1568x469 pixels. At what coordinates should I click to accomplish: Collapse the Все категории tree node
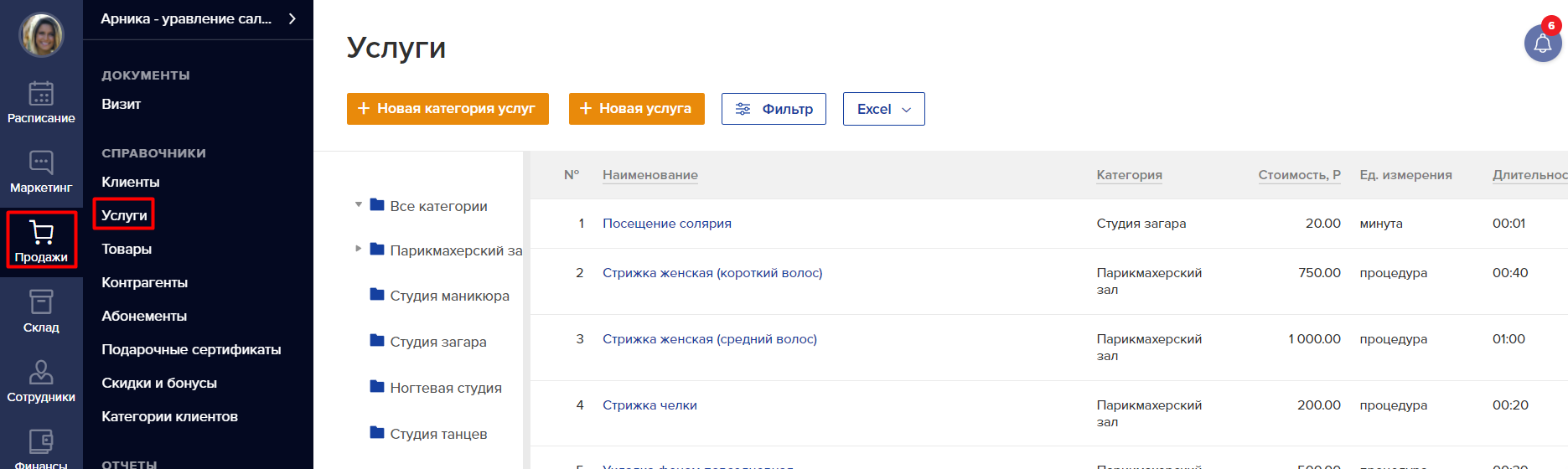coord(359,204)
